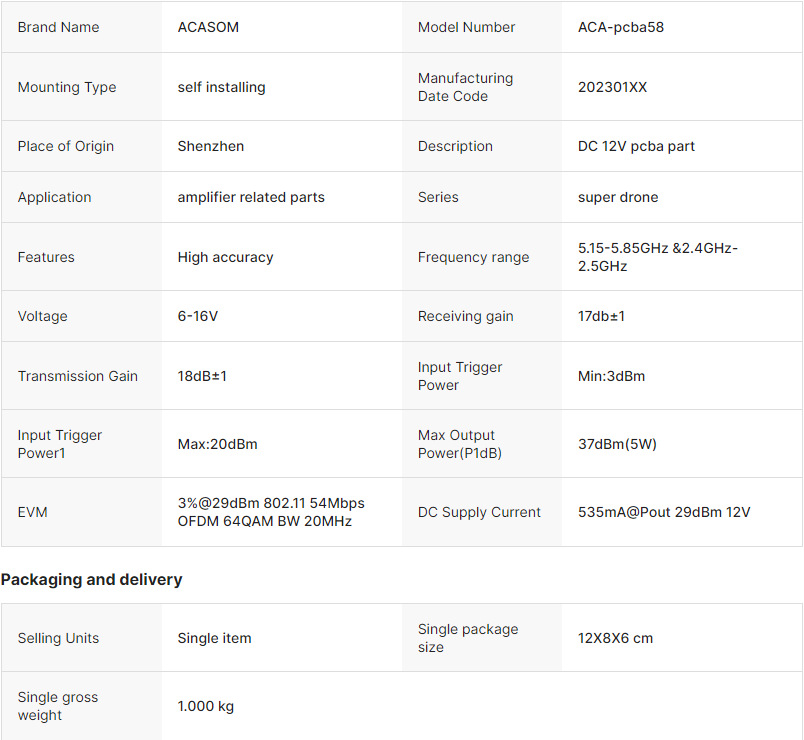Select the 37dBm(5W) max output power value
The width and height of the screenshot is (804, 740).
[617, 444]
